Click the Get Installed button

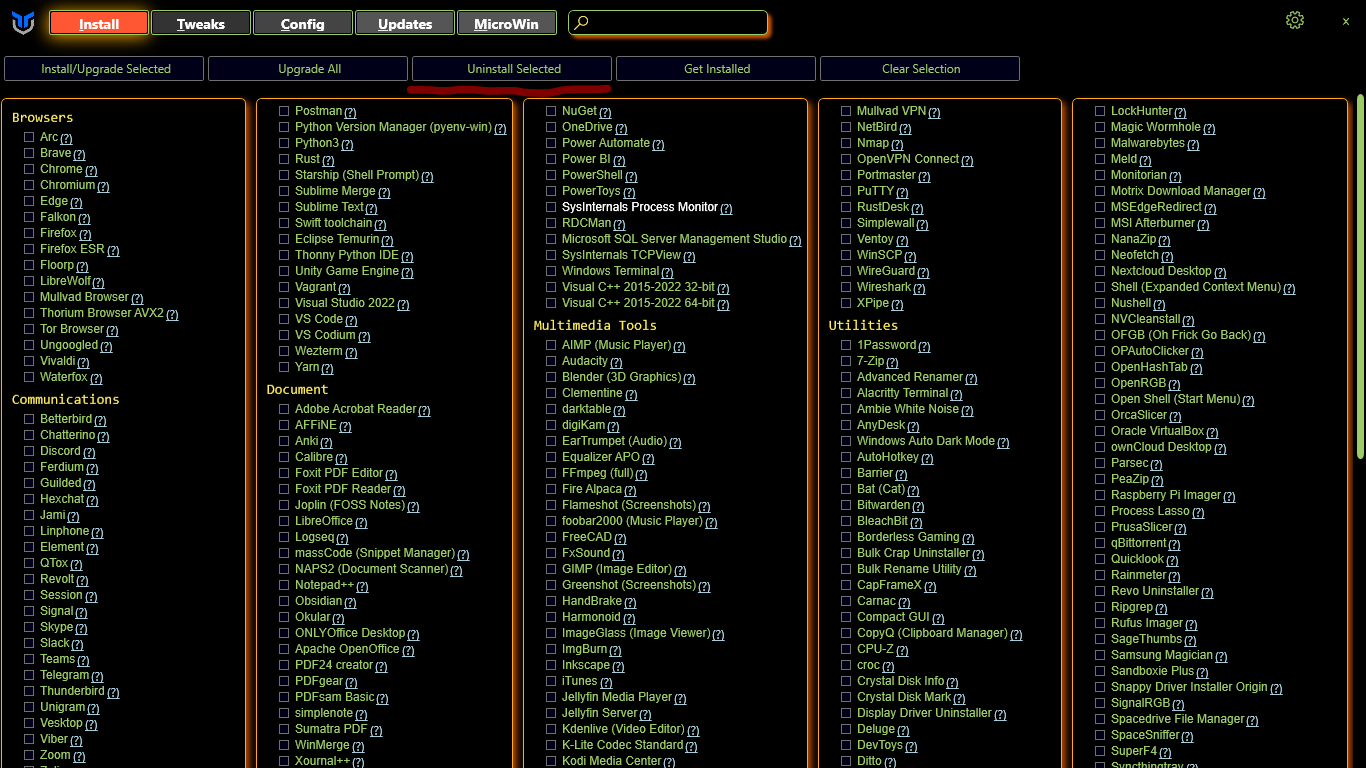[716, 69]
